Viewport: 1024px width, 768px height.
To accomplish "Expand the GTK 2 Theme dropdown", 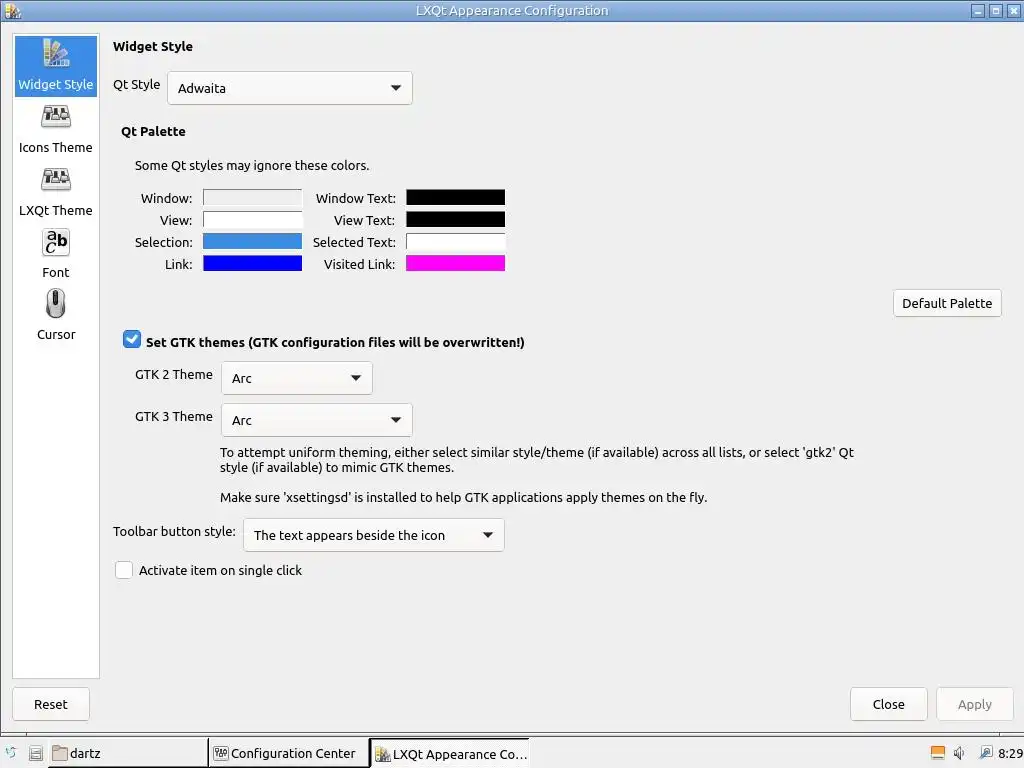I will tap(296, 378).
